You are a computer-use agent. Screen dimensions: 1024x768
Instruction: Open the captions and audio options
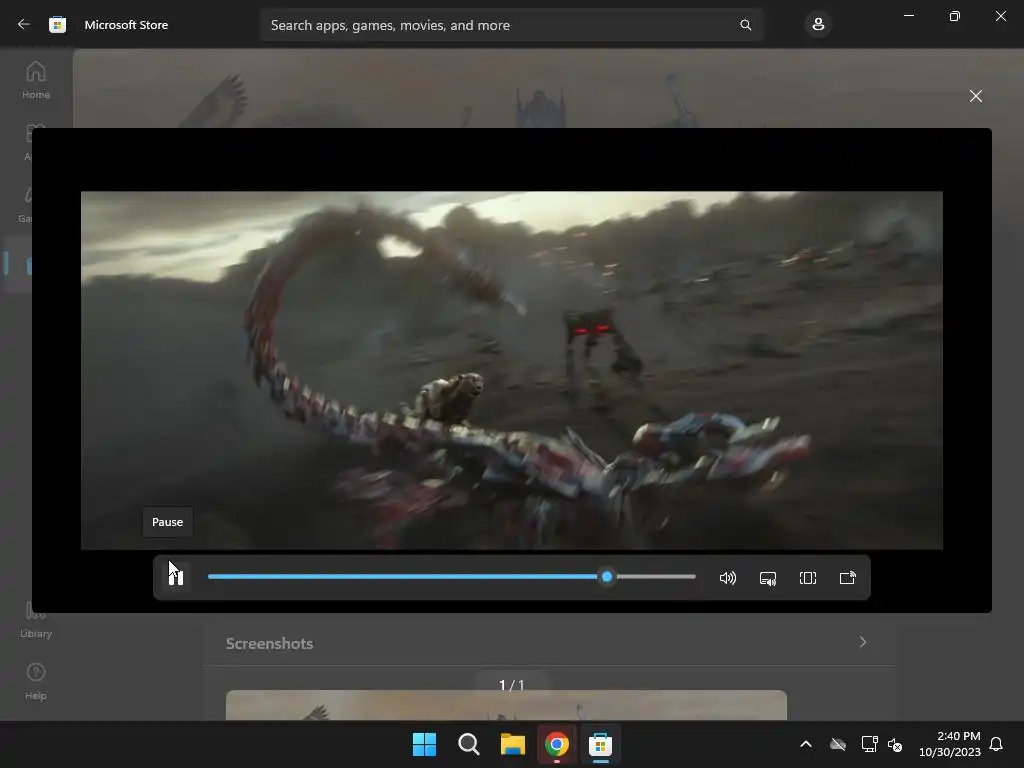[768, 578]
